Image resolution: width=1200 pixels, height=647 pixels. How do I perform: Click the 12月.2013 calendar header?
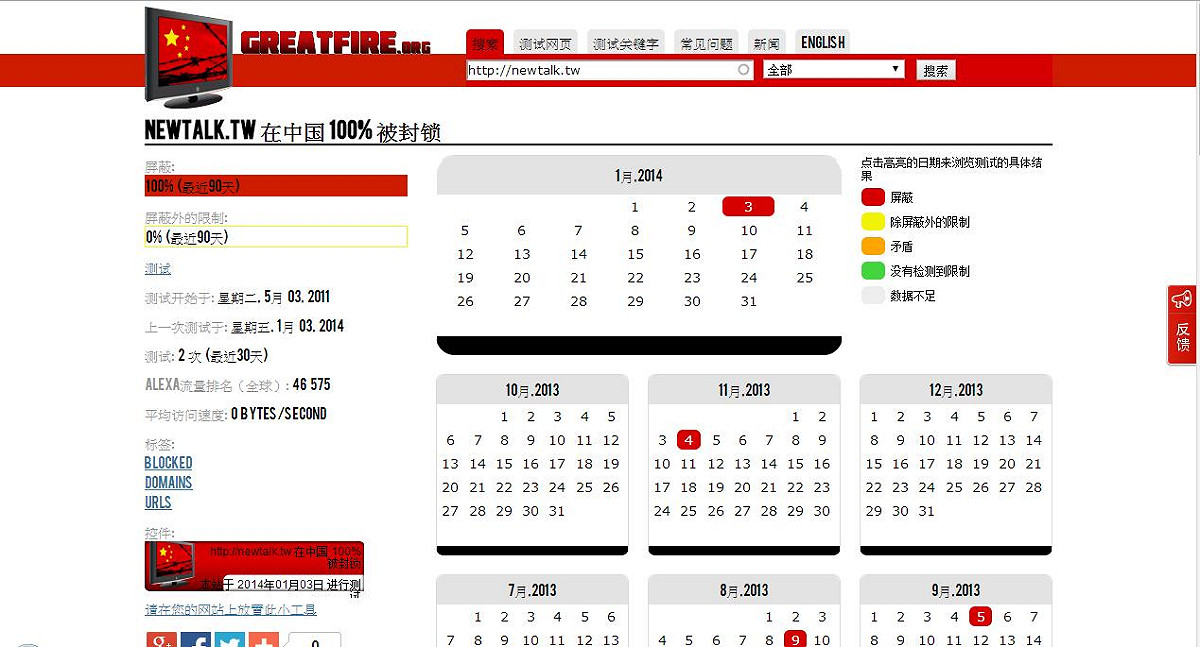(956, 390)
